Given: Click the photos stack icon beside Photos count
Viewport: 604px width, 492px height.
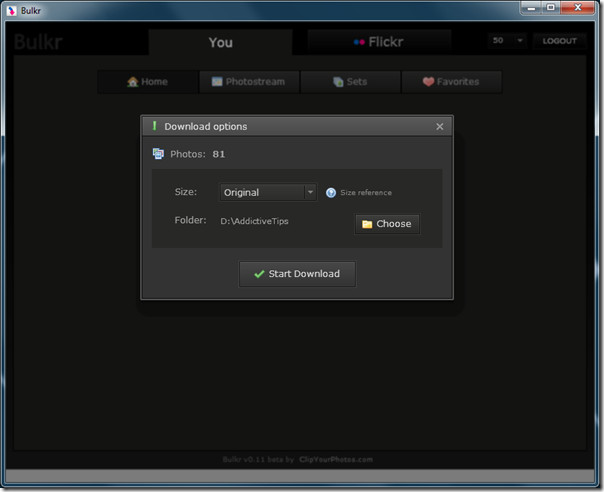Looking at the screenshot, I should coord(158,154).
